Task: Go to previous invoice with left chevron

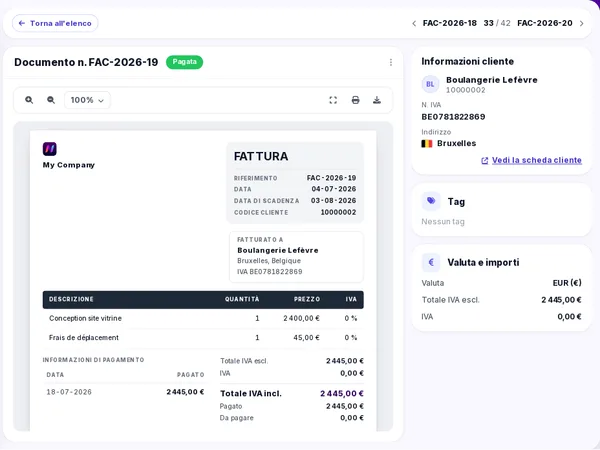Action: (x=414, y=23)
